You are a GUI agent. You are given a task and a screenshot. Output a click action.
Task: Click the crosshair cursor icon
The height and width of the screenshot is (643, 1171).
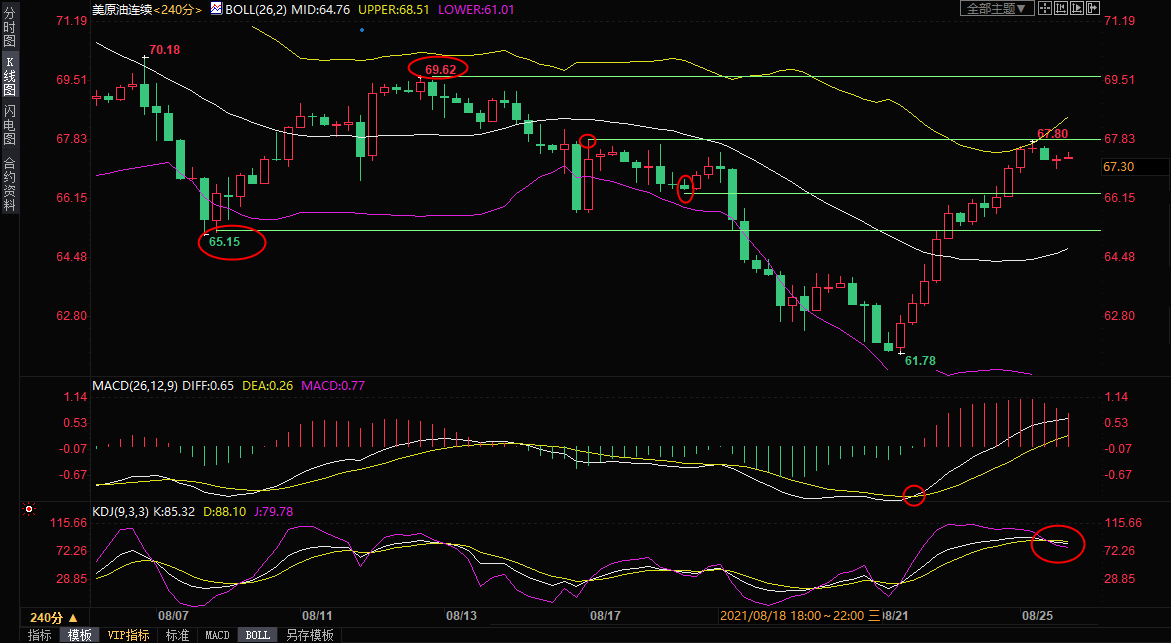(x=1044, y=8)
